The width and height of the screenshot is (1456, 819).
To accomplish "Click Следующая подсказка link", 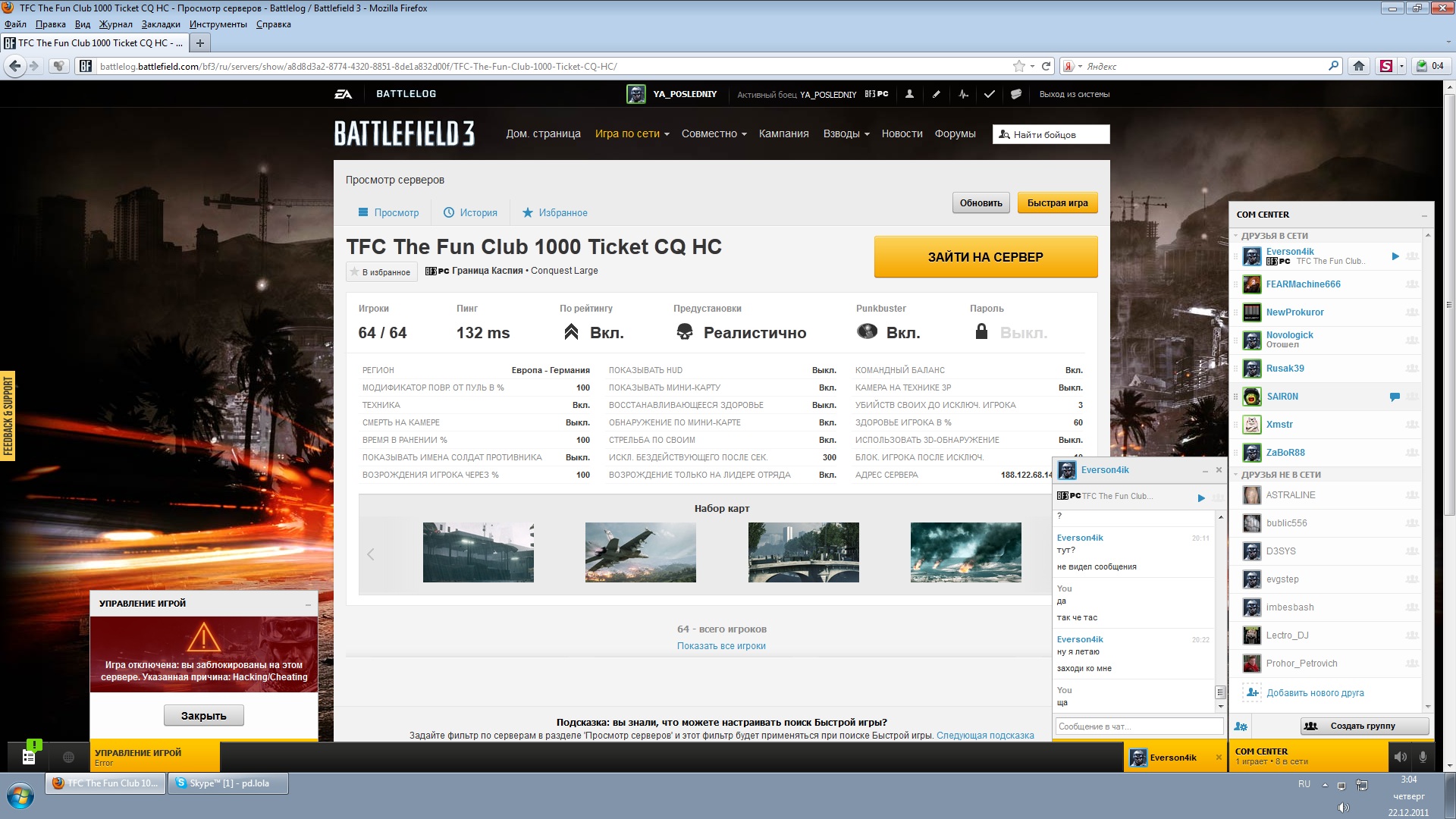I will [x=985, y=736].
